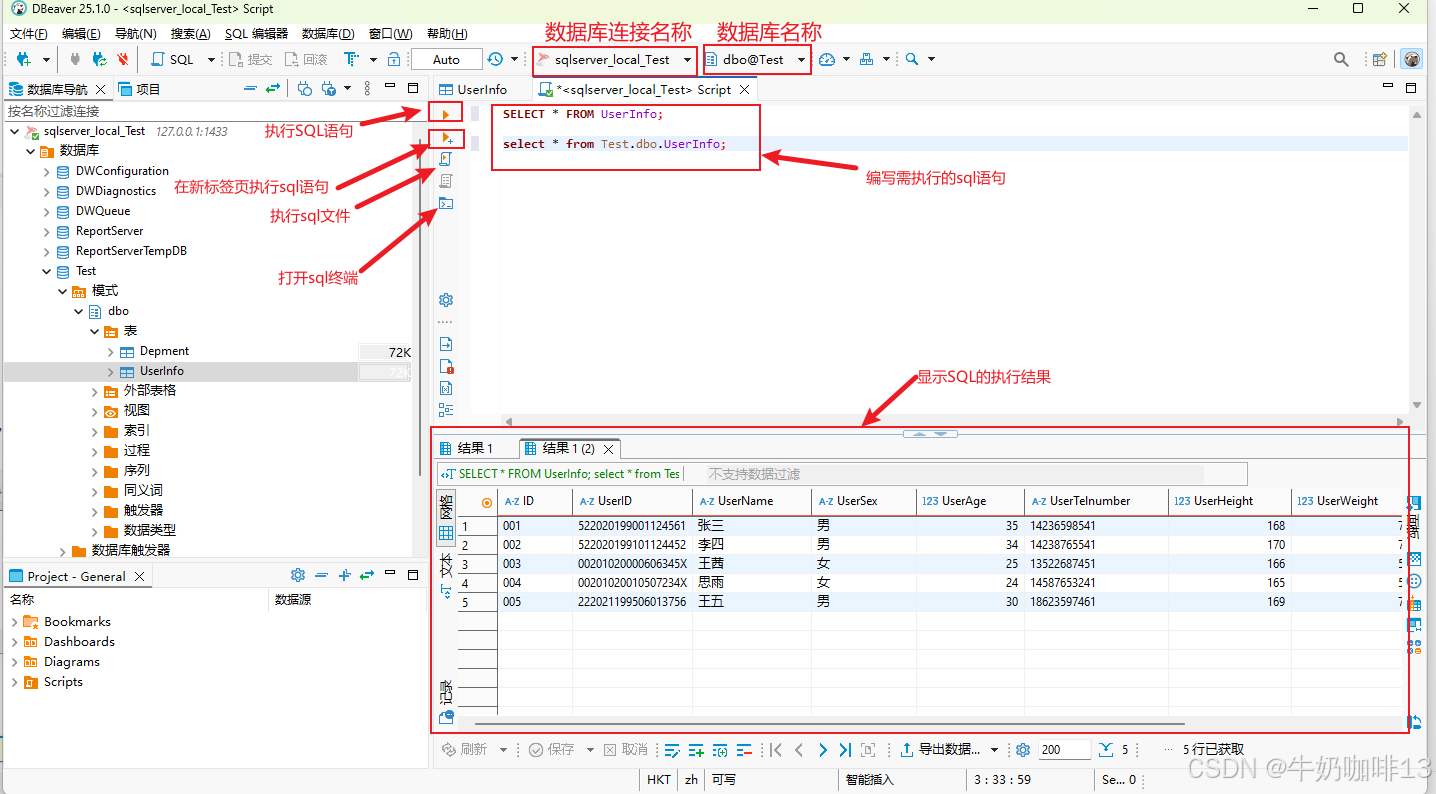Click the 回滚 rollback button

[x=306, y=59]
